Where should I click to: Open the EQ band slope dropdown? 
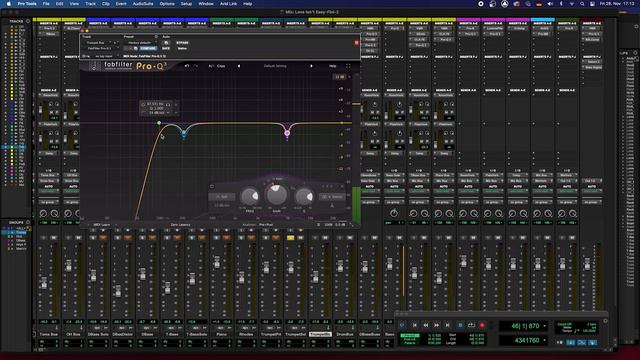point(222,205)
